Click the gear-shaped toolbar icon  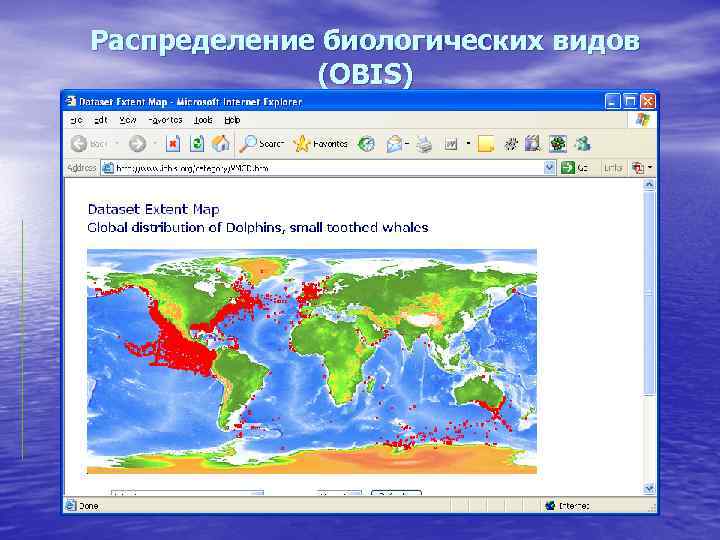[x=511, y=144]
